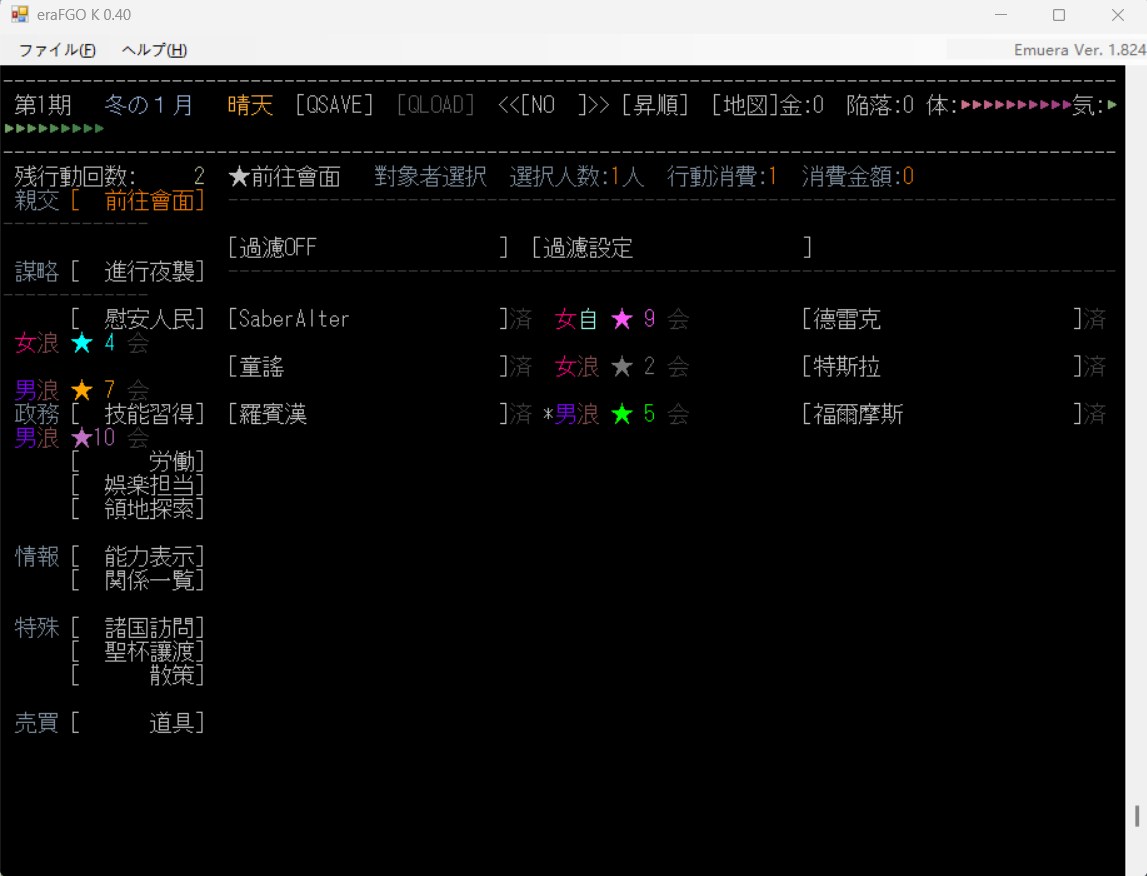Viewport: 1147px width, 876px height.
Task: Click the greyed [QLOAD] quick load button
Action: coord(435,105)
